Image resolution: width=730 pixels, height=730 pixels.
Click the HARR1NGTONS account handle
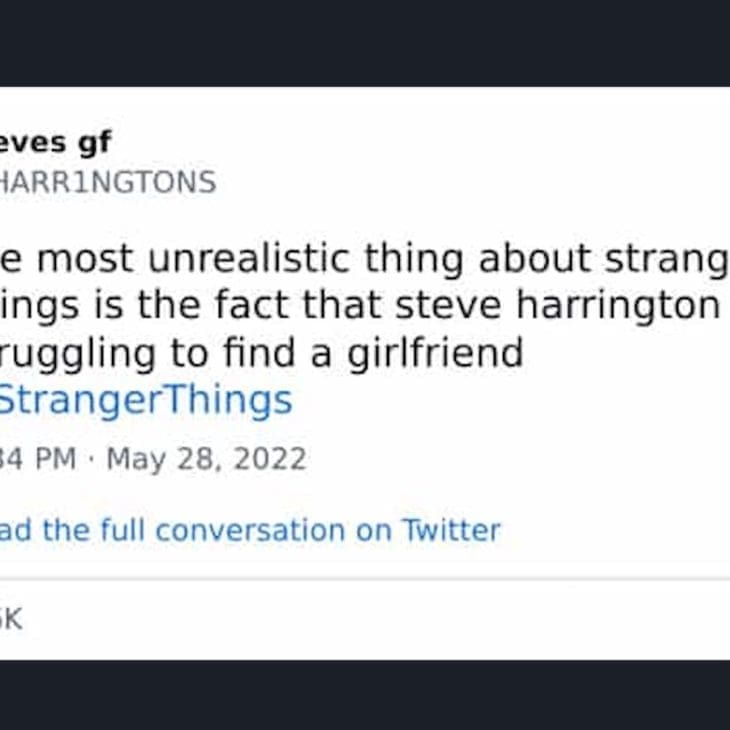[106, 183]
